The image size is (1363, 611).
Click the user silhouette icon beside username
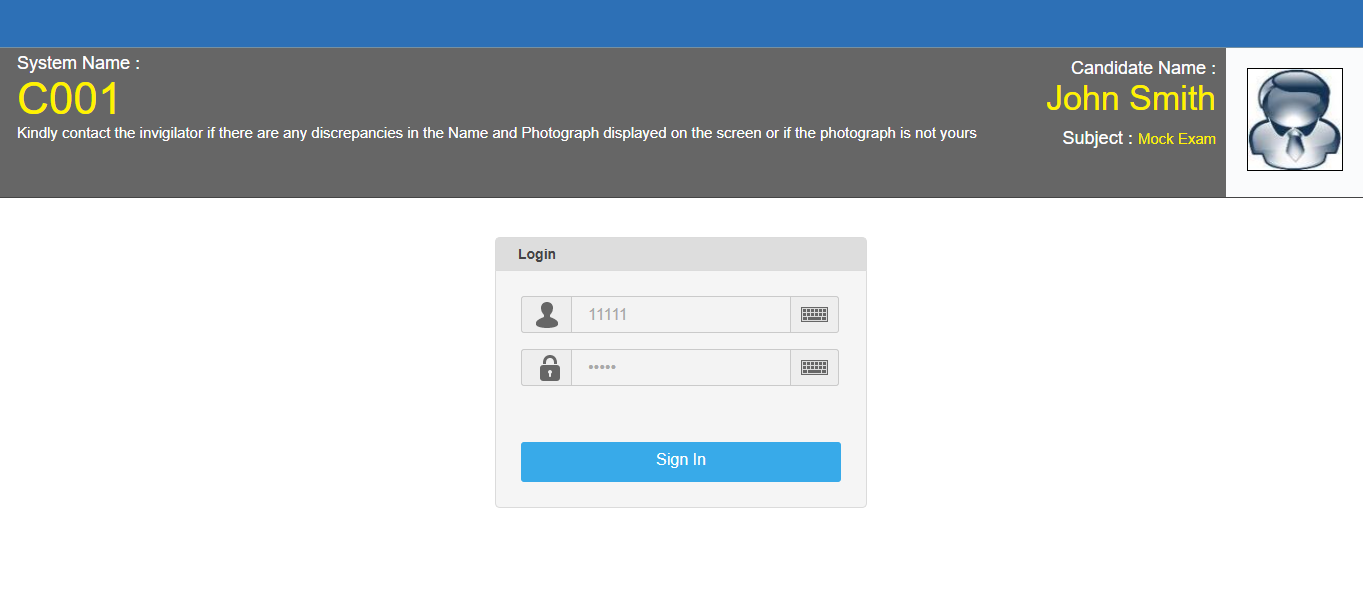point(547,315)
